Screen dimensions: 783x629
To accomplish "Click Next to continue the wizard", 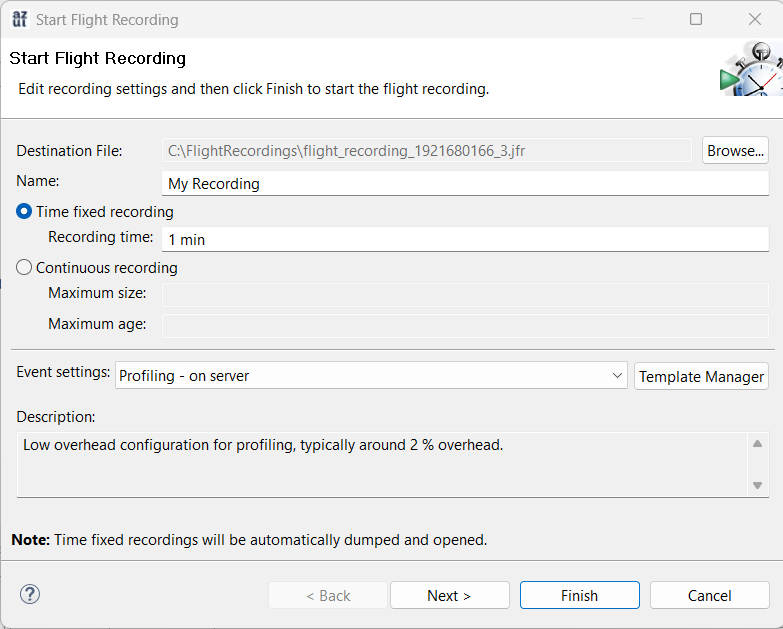I will click(449, 595).
